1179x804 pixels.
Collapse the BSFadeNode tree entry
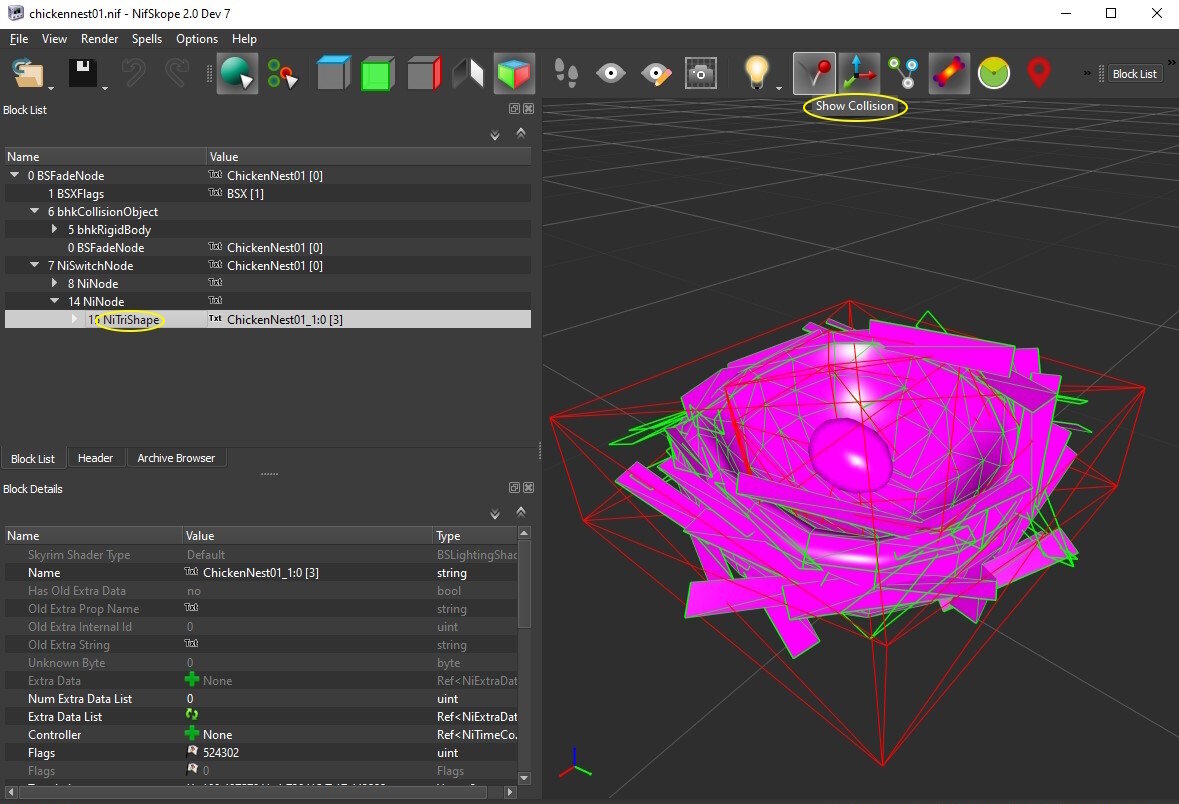click(14, 175)
